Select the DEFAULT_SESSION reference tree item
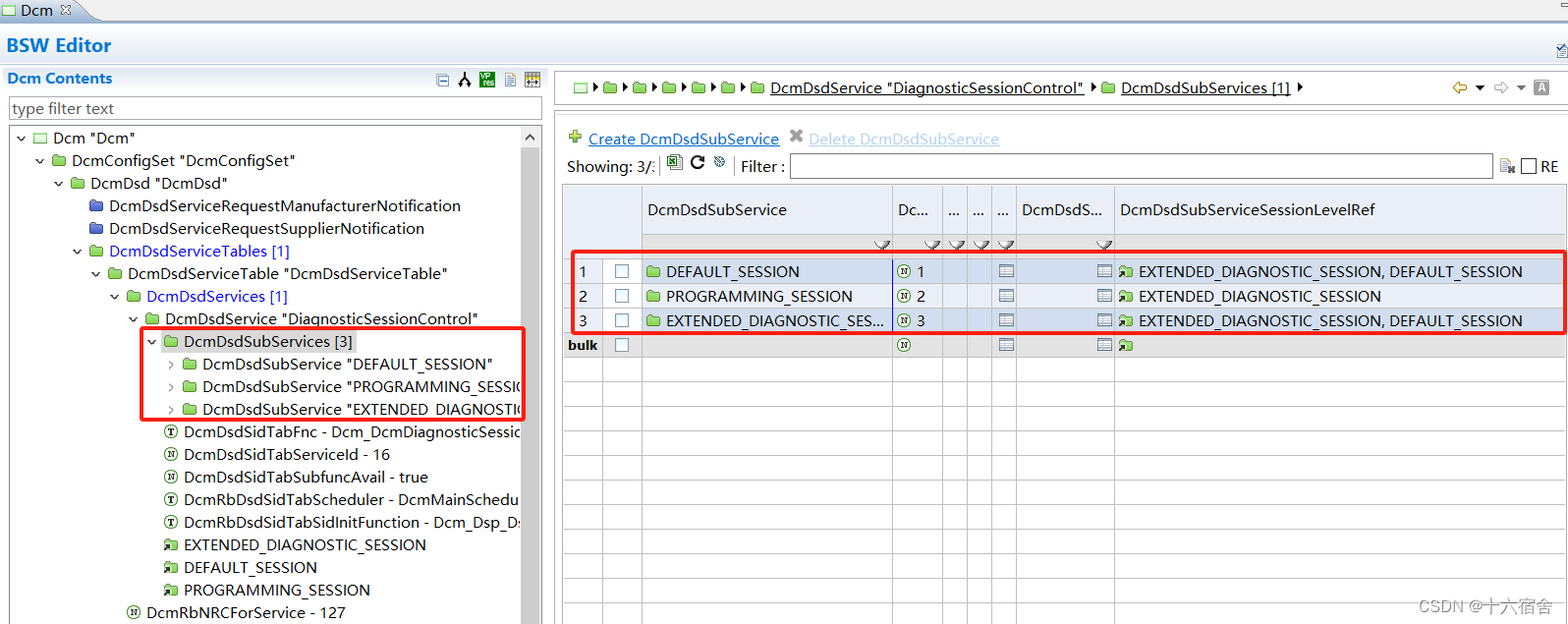Image resolution: width=1568 pixels, height=624 pixels. click(x=251, y=568)
